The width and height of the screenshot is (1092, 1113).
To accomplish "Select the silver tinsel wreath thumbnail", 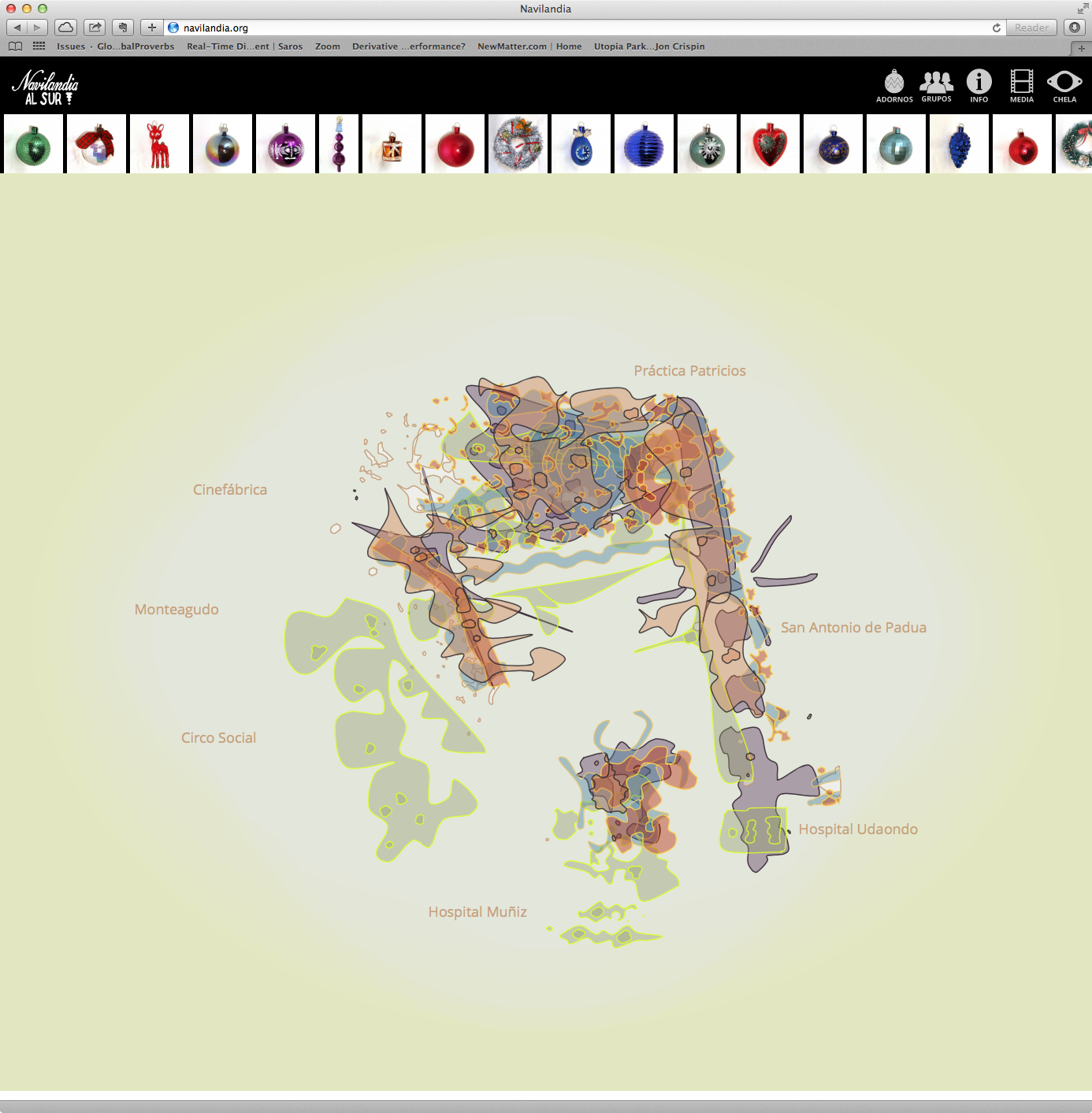I will [518, 143].
